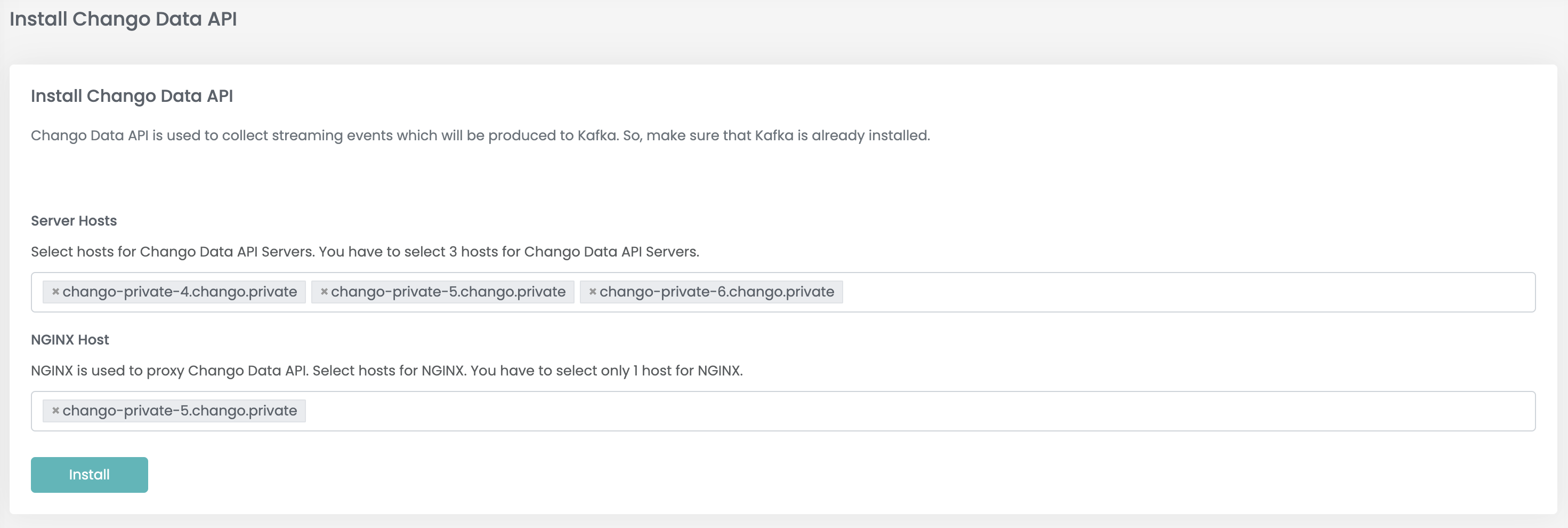Click the NGINX Host label
1568x528 pixels.
(x=70, y=339)
